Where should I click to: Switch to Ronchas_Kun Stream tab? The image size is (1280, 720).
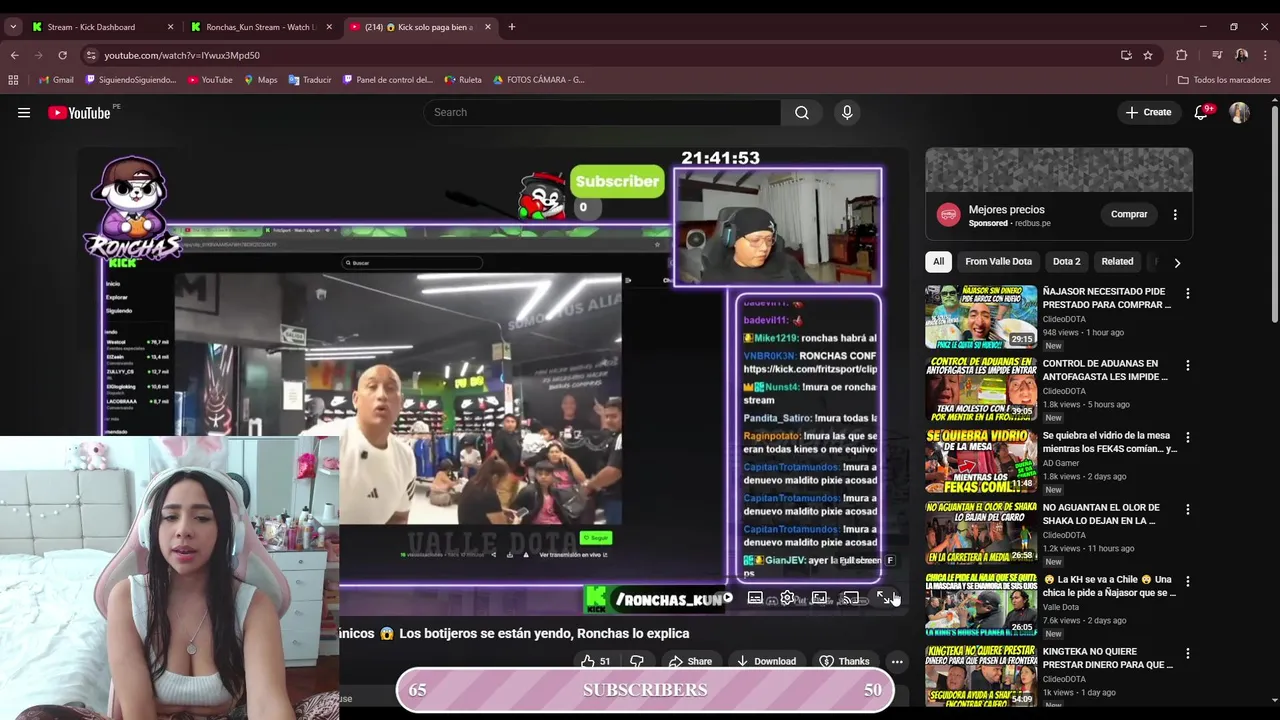click(261, 27)
